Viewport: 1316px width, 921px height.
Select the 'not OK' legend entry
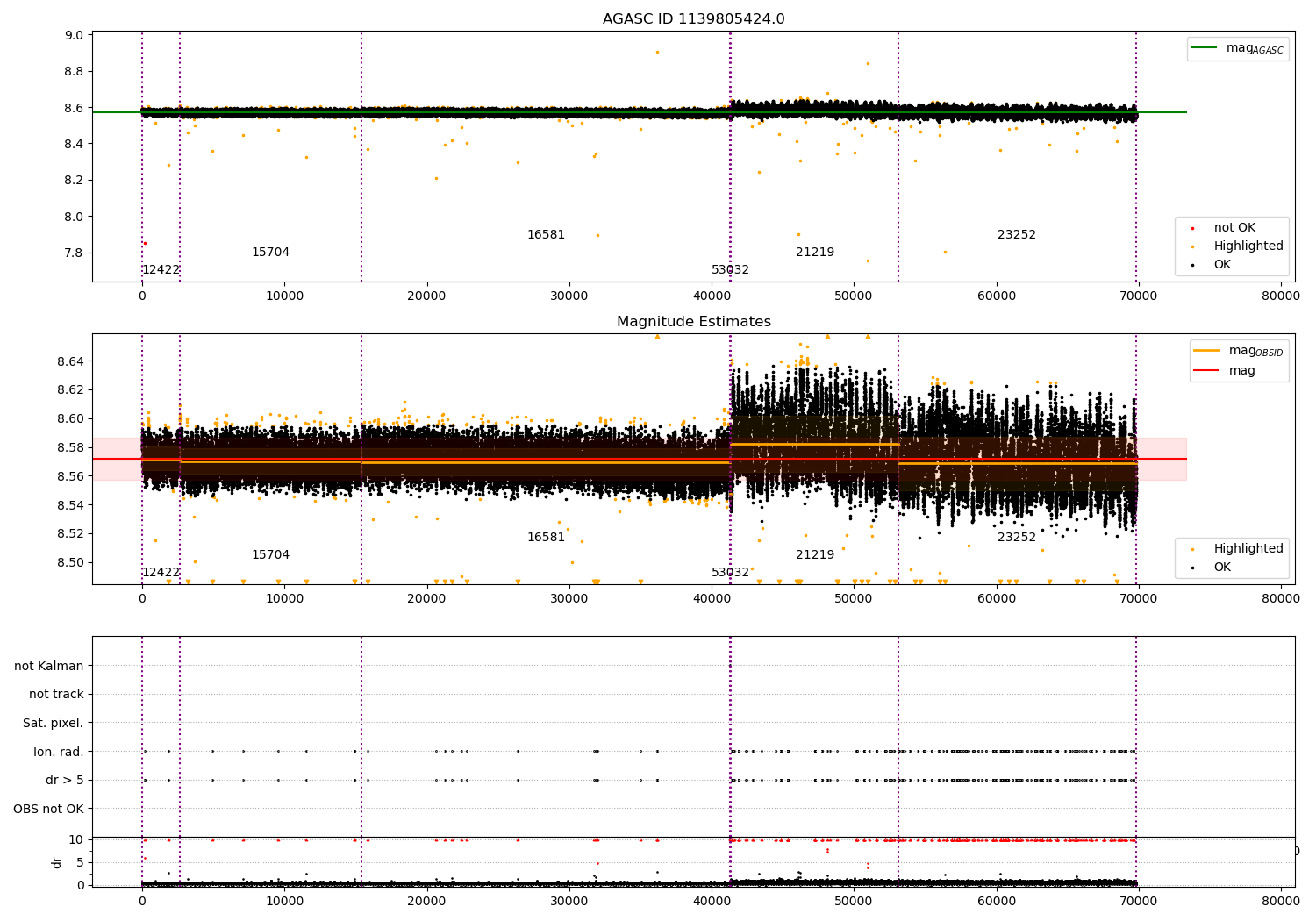[1234, 228]
